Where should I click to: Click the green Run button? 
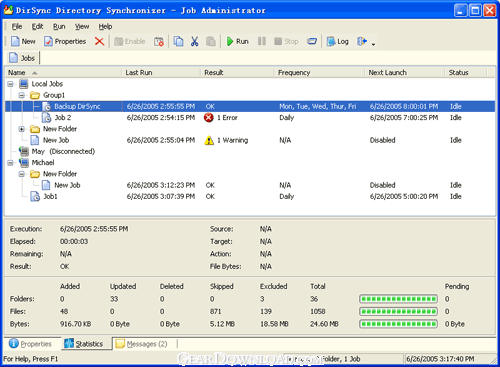(237, 42)
